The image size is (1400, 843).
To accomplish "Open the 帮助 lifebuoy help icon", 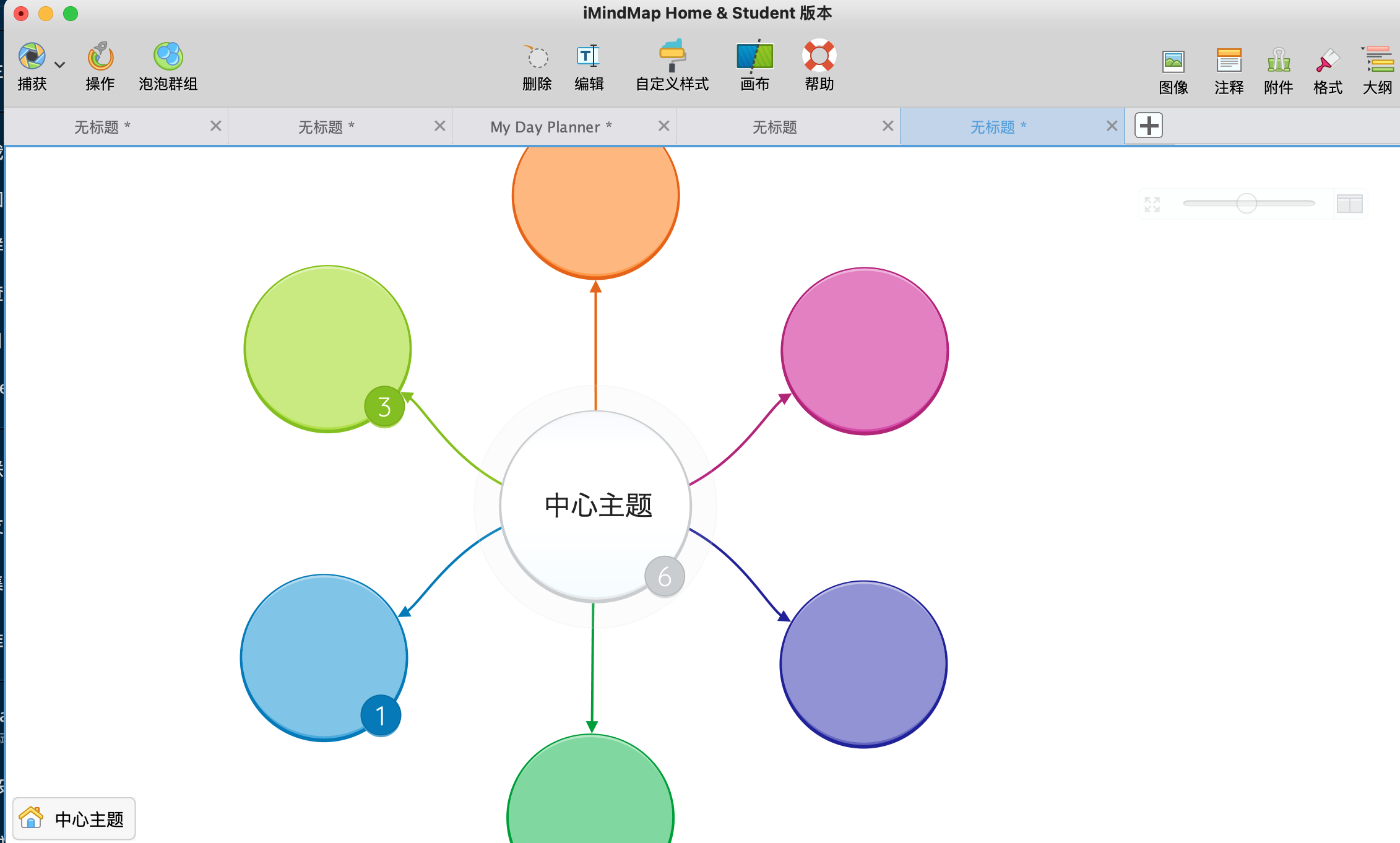I will (819, 56).
